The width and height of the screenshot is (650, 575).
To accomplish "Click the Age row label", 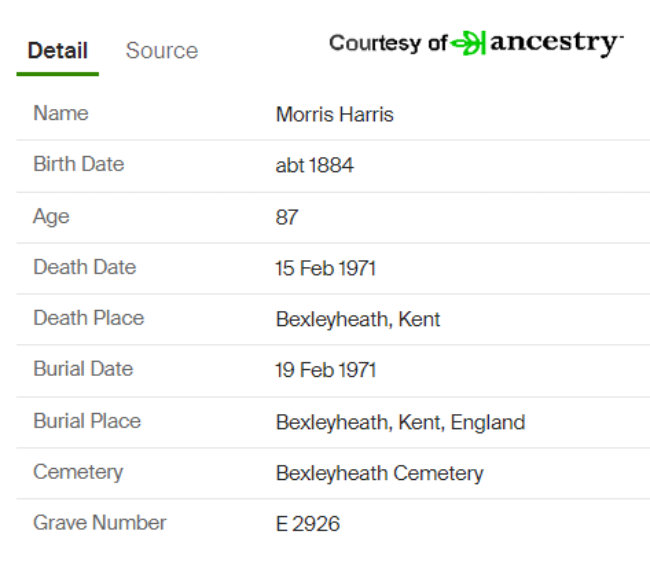I will point(51,216).
